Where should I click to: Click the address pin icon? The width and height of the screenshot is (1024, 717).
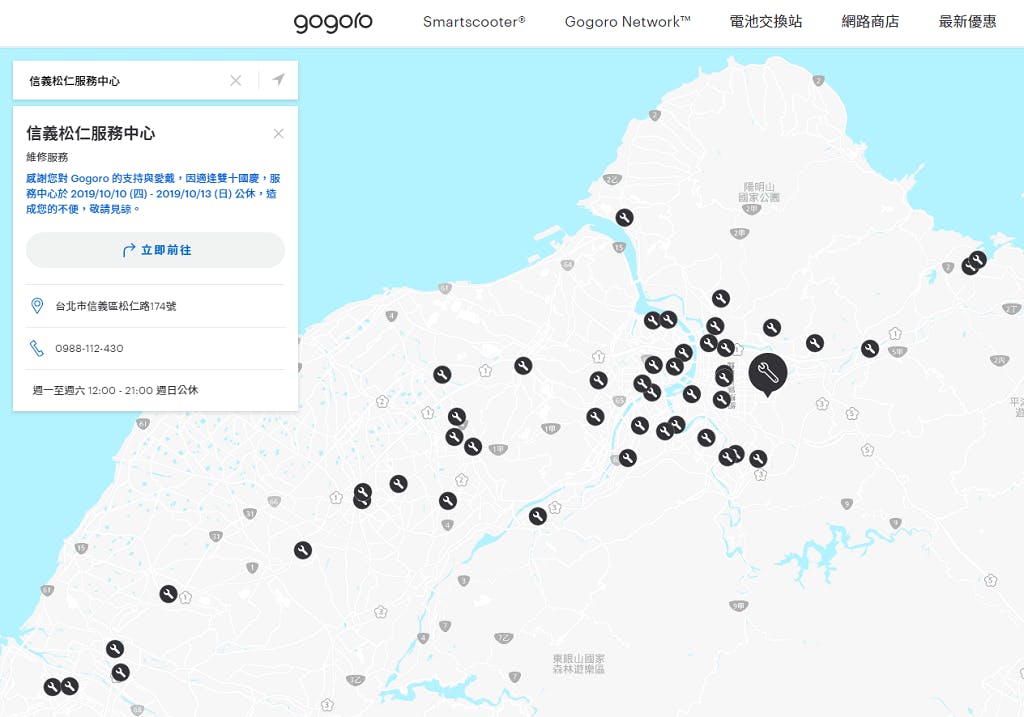[37, 306]
